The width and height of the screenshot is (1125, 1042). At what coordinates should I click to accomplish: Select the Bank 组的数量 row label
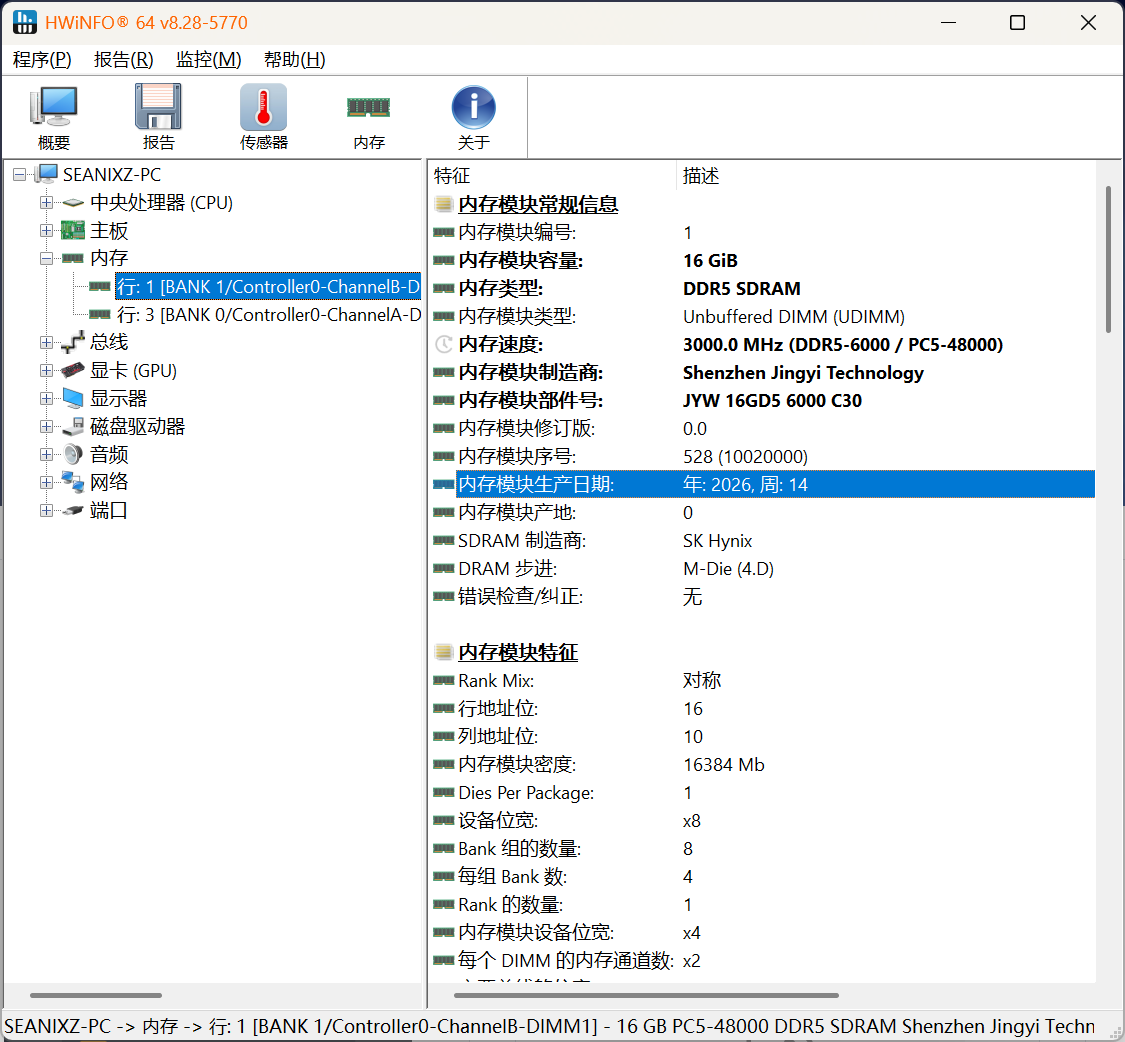pyautogui.click(x=519, y=849)
